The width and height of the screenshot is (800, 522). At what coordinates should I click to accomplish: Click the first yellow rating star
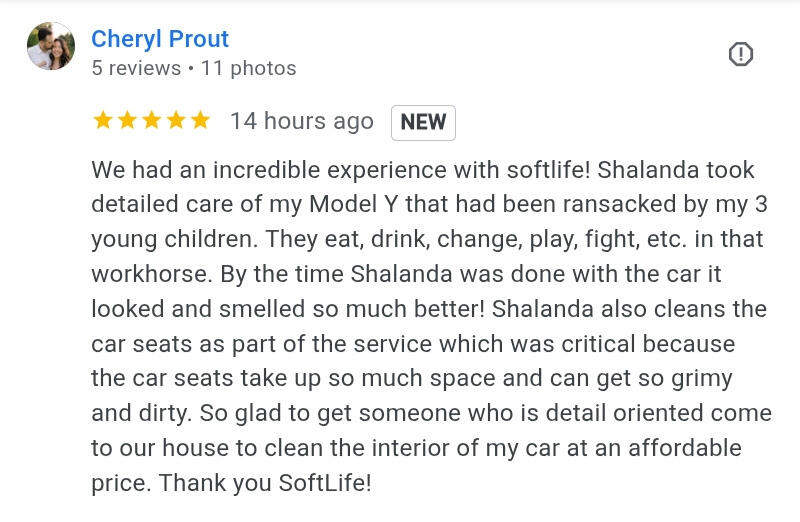tap(103, 121)
